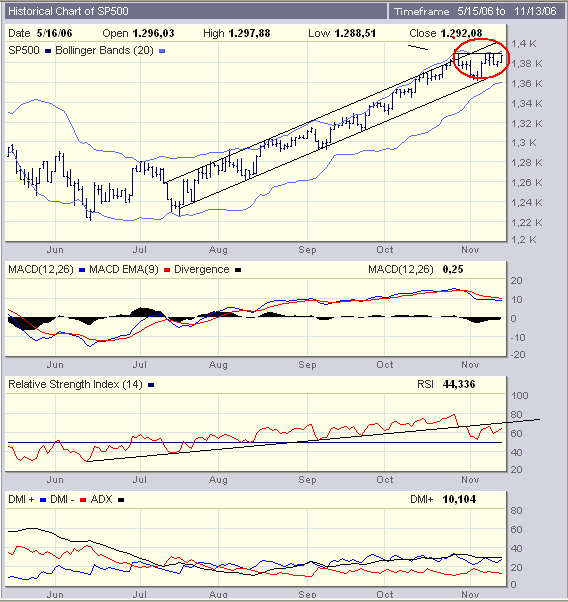Click the Sep label below the RSI chart
This screenshot has height=602, width=568.
click(x=308, y=480)
